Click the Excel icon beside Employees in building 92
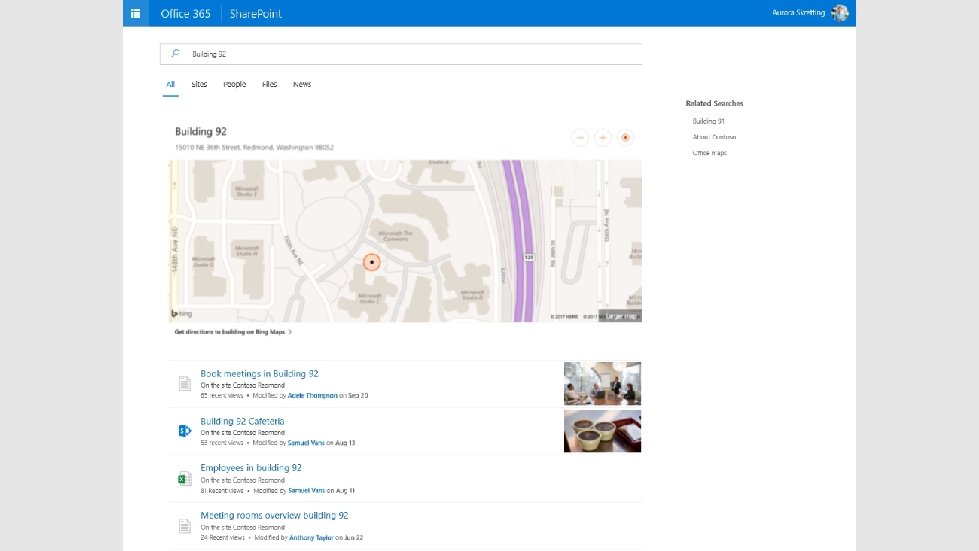This screenshot has height=551, width=979. (x=184, y=479)
